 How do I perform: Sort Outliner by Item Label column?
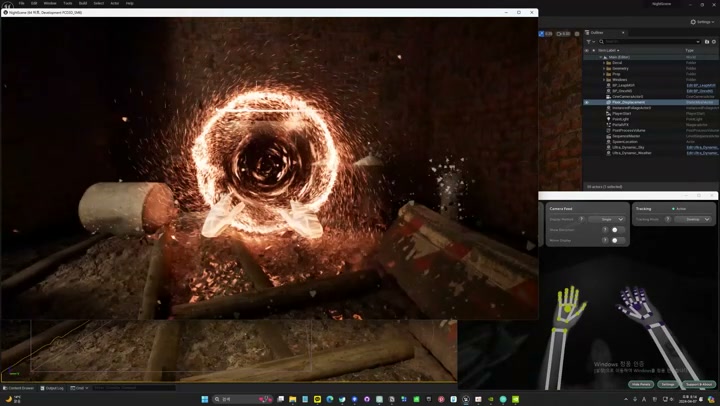click(x=608, y=50)
